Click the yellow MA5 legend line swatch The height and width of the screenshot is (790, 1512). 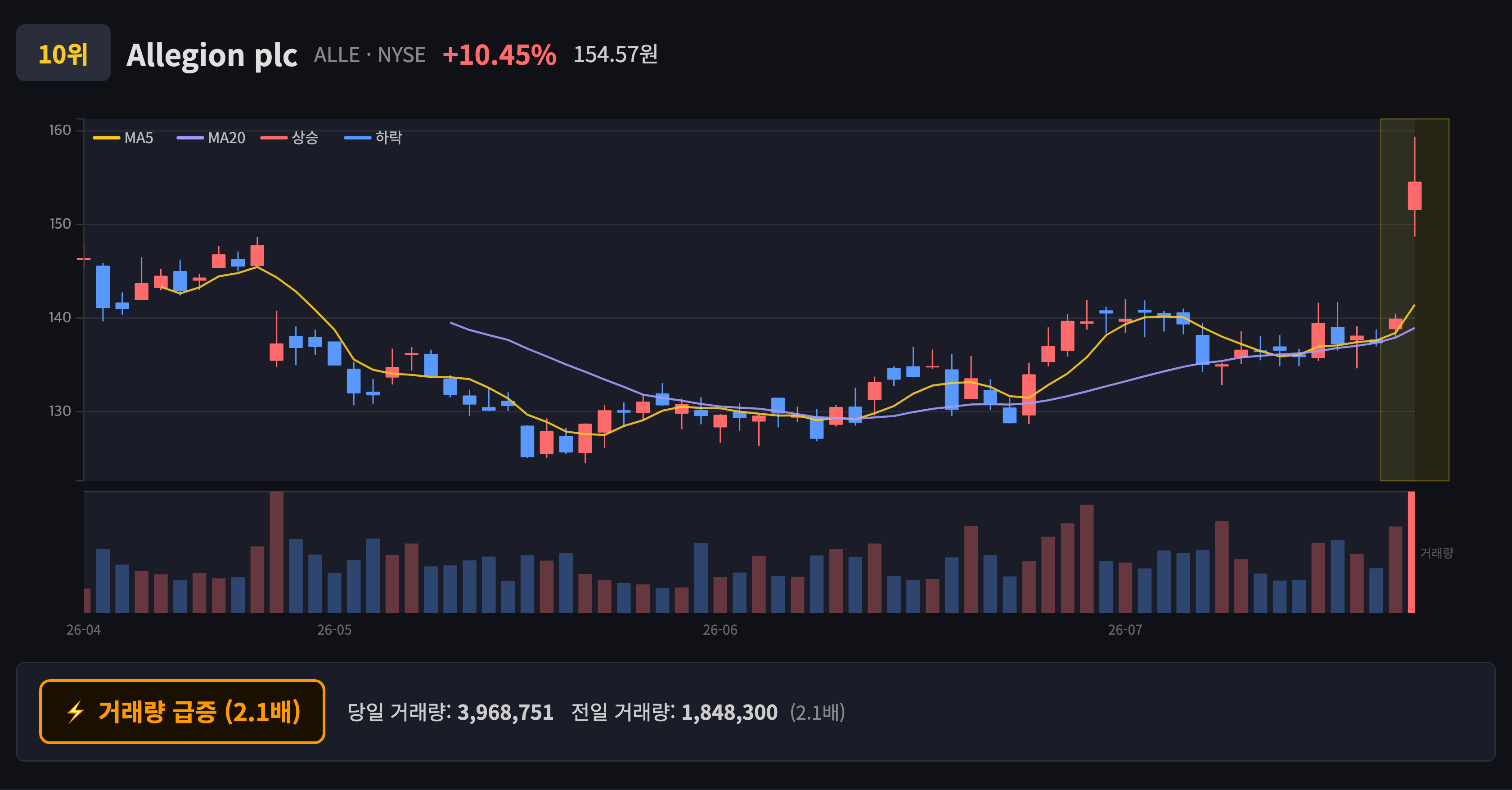coord(106,138)
